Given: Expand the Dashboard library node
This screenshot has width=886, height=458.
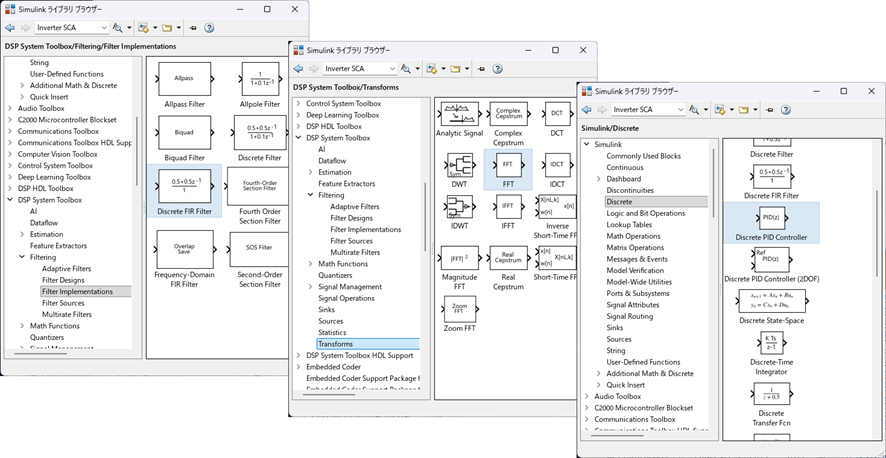Looking at the screenshot, I should (x=598, y=179).
